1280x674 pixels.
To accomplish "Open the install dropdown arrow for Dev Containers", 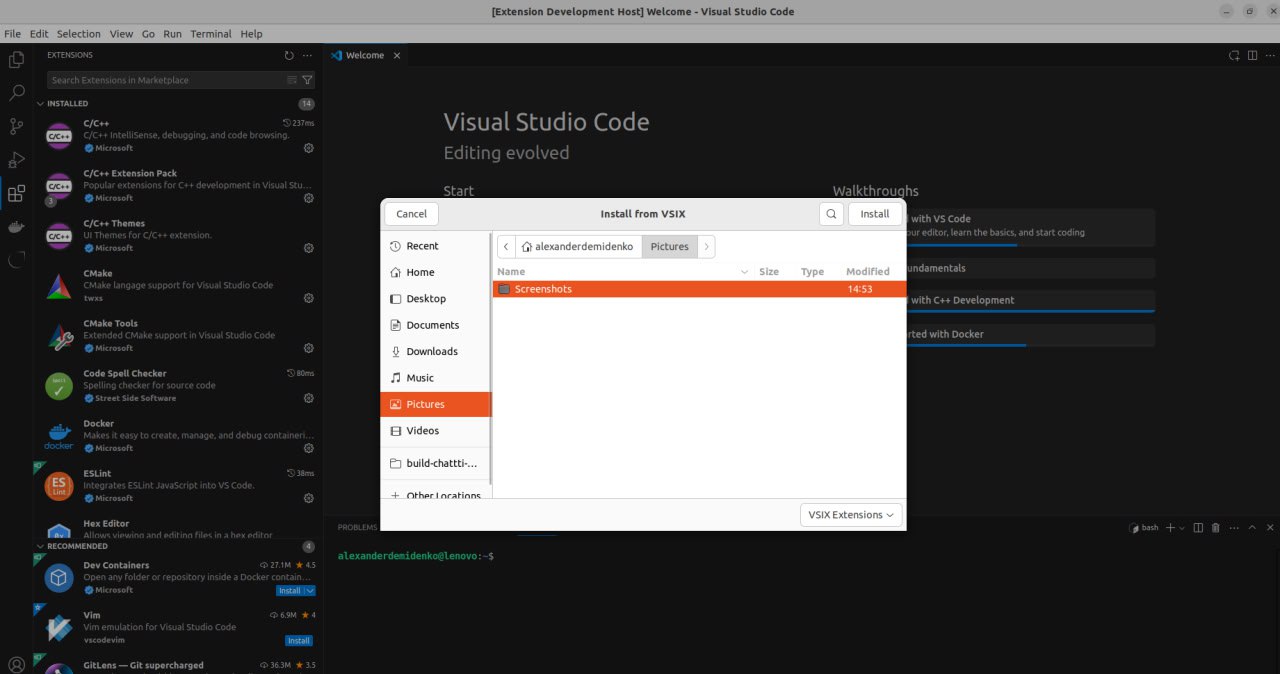I will click(x=310, y=591).
